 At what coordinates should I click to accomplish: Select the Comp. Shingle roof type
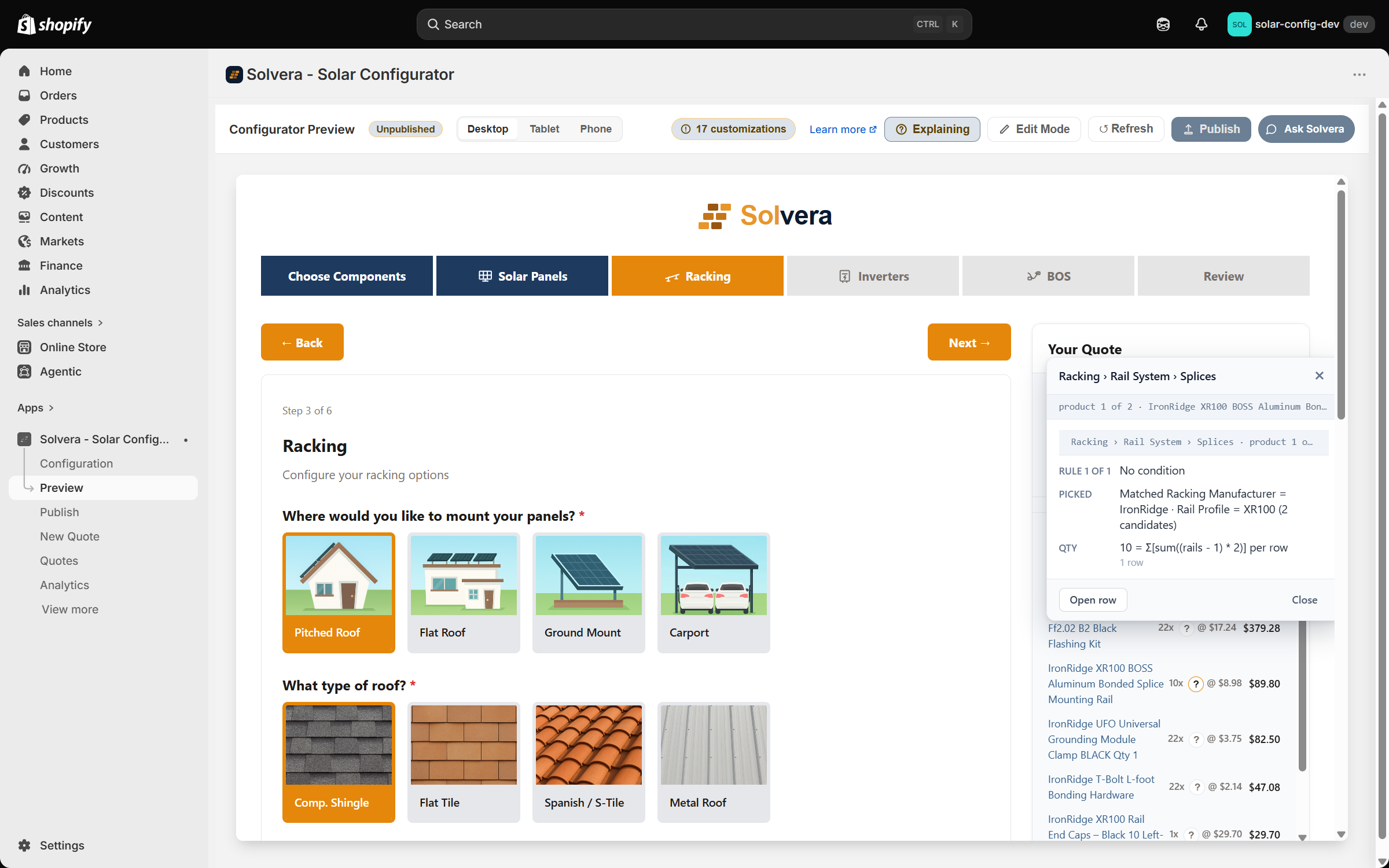[339, 762]
